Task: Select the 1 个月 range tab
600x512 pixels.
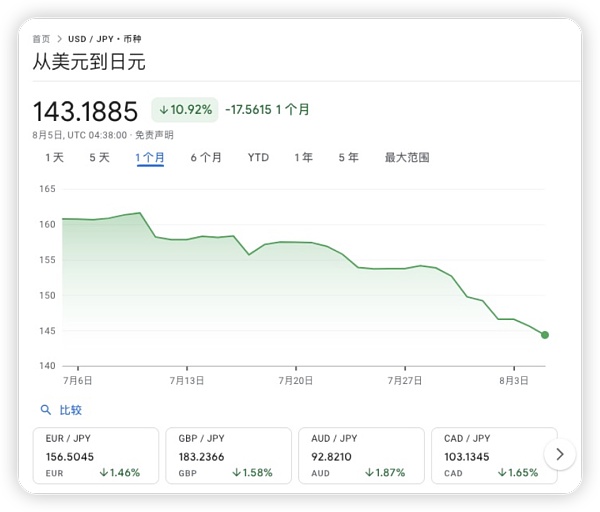Action: point(150,158)
